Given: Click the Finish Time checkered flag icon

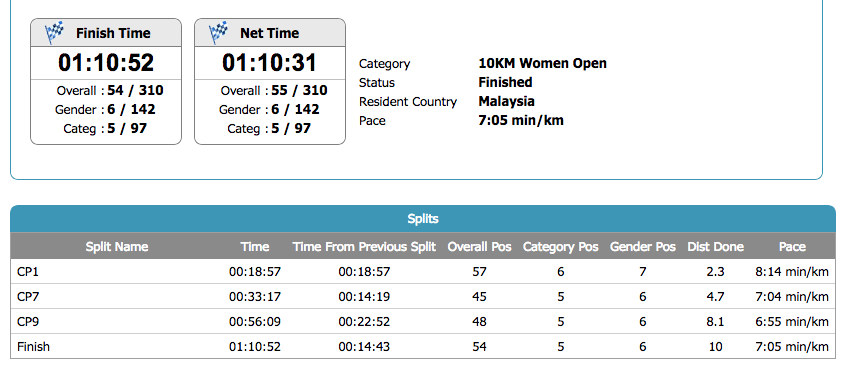Looking at the screenshot, I should [x=54, y=33].
